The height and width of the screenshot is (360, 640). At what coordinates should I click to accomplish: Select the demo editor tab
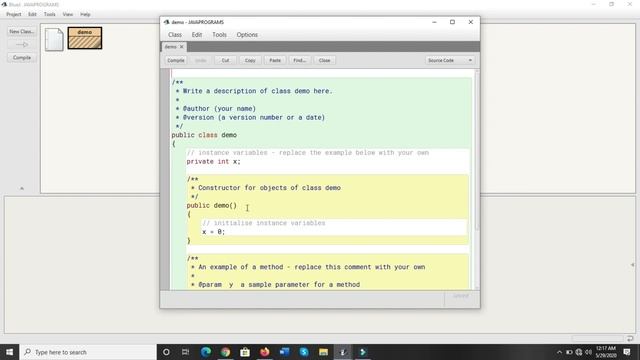click(x=170, y=47)
